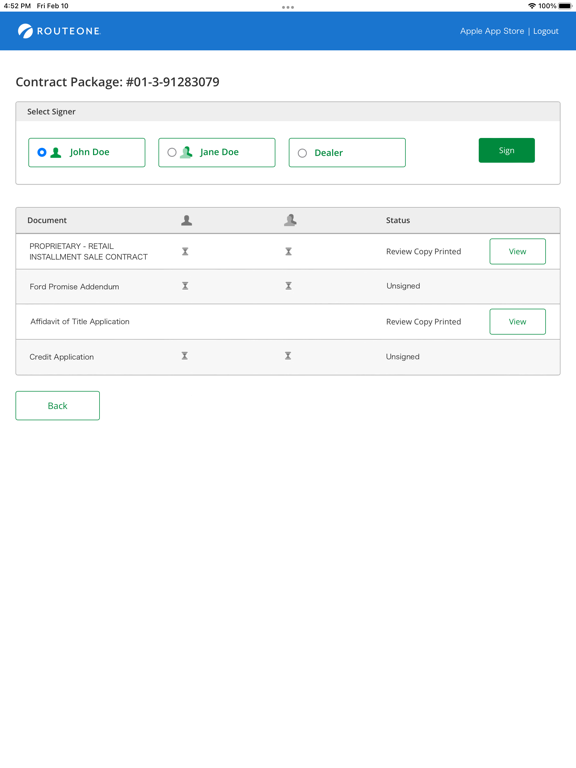Select the Jane Doe signer radio button
Screen dimensions: 576x768
tap(172, 152)
